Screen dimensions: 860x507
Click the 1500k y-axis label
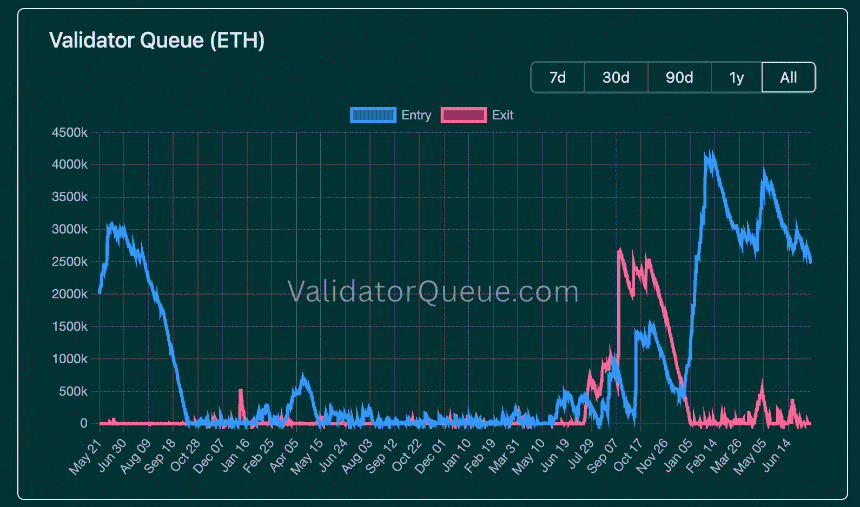tap(70, 326)
